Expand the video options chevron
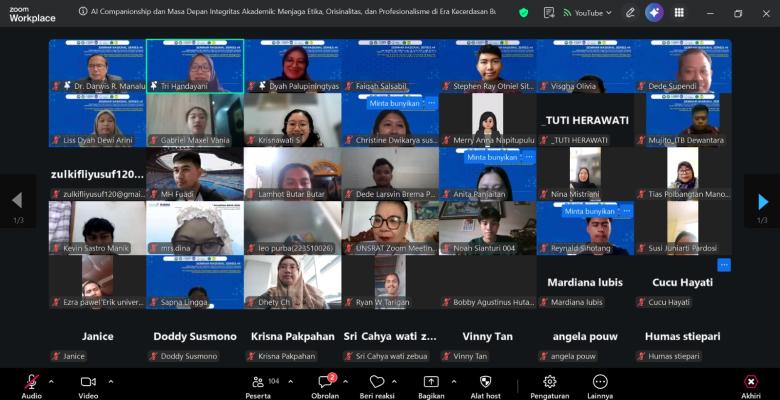The image size is (780, 400). point(110,382)
